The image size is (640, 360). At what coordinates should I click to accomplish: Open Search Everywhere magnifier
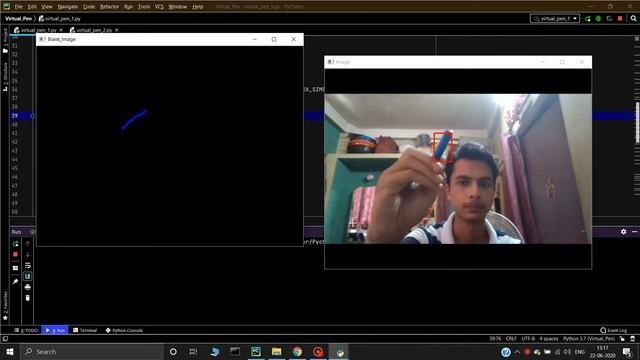[x=633, y=18]
